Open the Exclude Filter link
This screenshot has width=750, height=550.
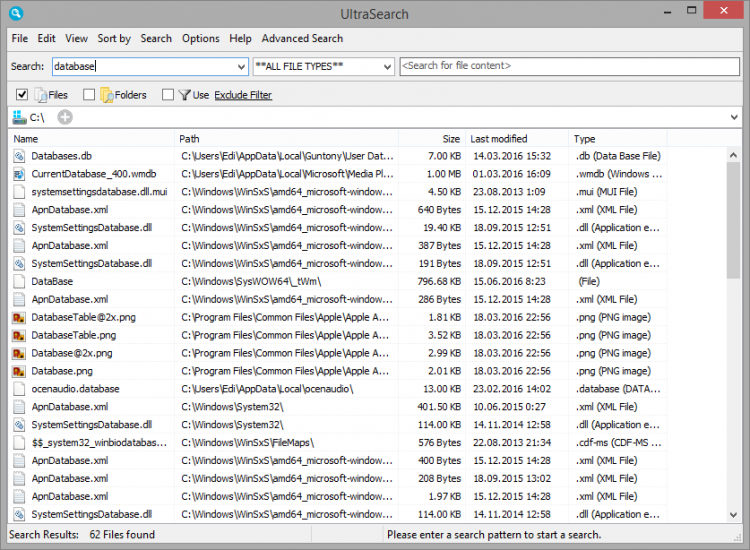point(243,95)
